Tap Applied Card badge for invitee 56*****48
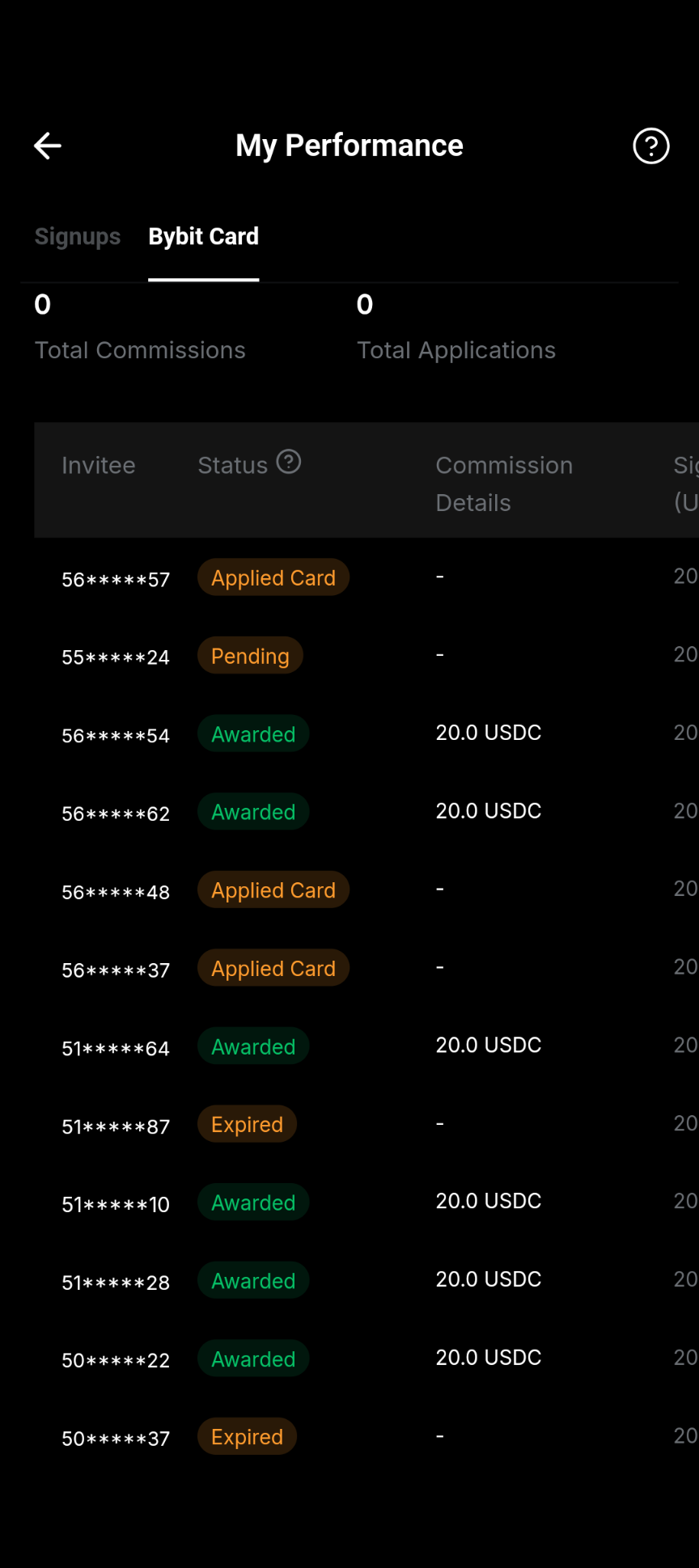 pos(273,890)
